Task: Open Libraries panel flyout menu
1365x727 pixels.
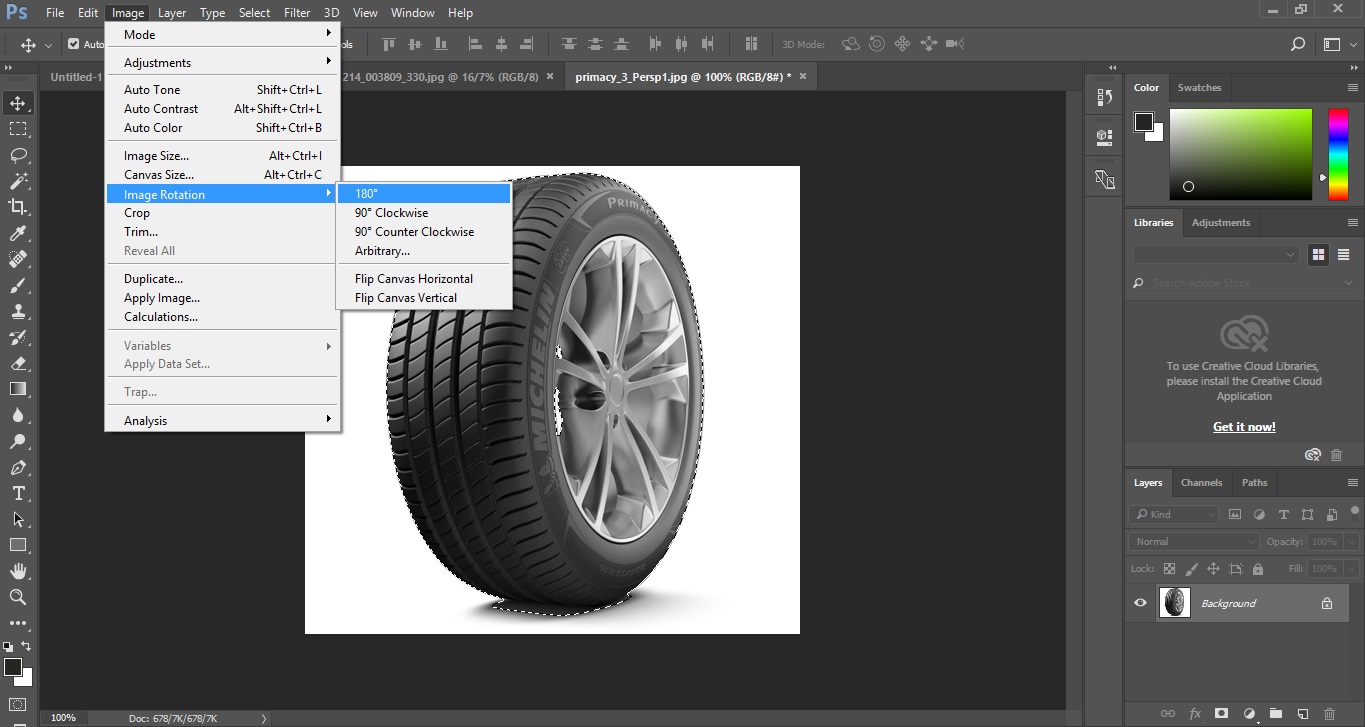Action: pos(1352,223)
